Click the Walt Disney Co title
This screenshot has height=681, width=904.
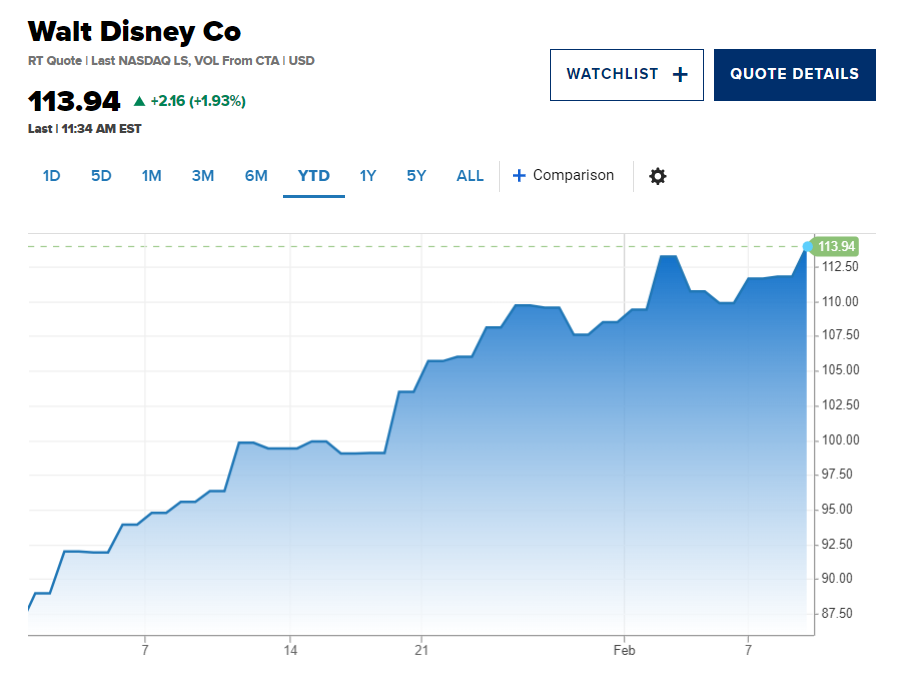pyautogui.click(x=134, y=32)
